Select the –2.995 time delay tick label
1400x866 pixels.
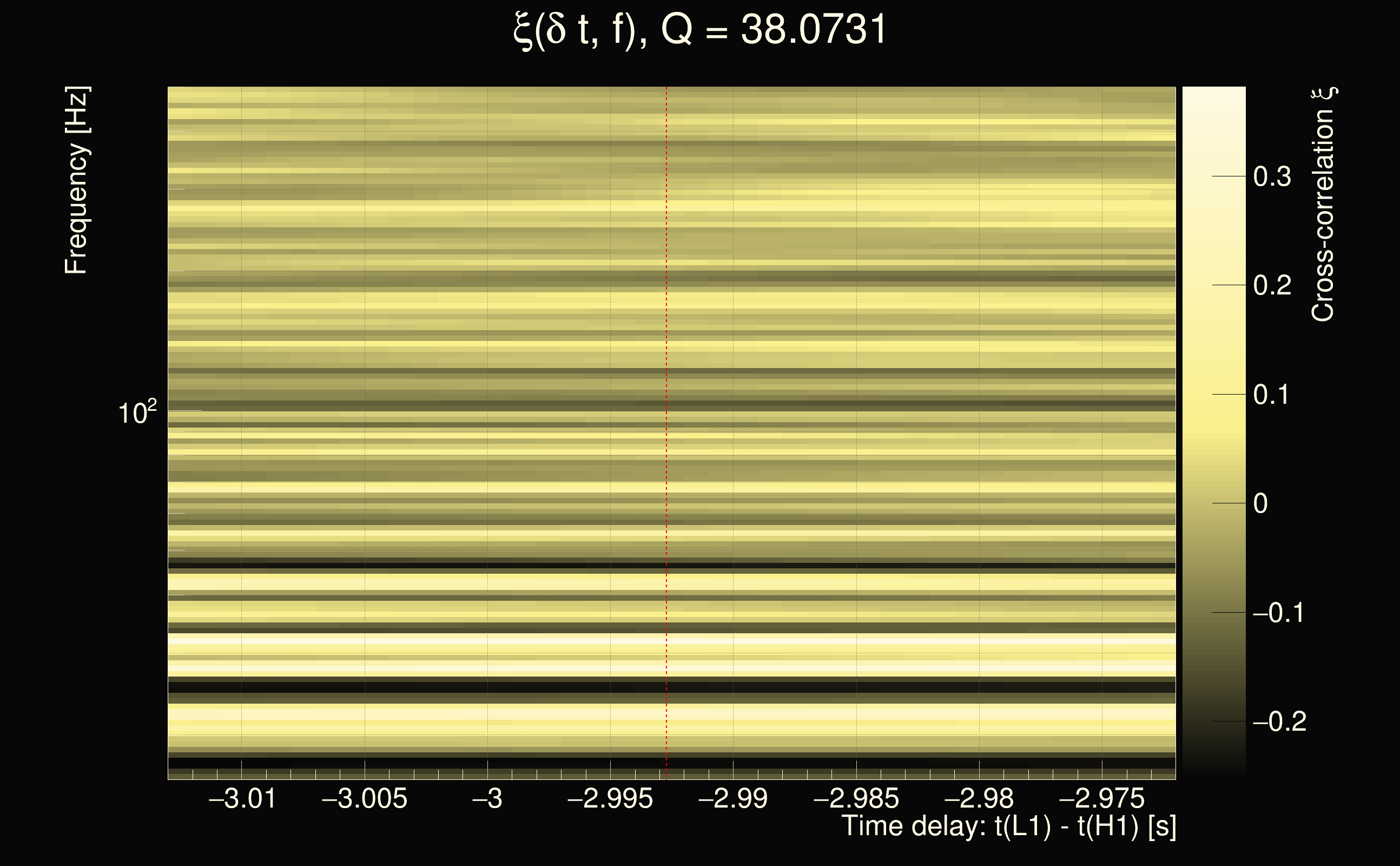pos(610,798)
